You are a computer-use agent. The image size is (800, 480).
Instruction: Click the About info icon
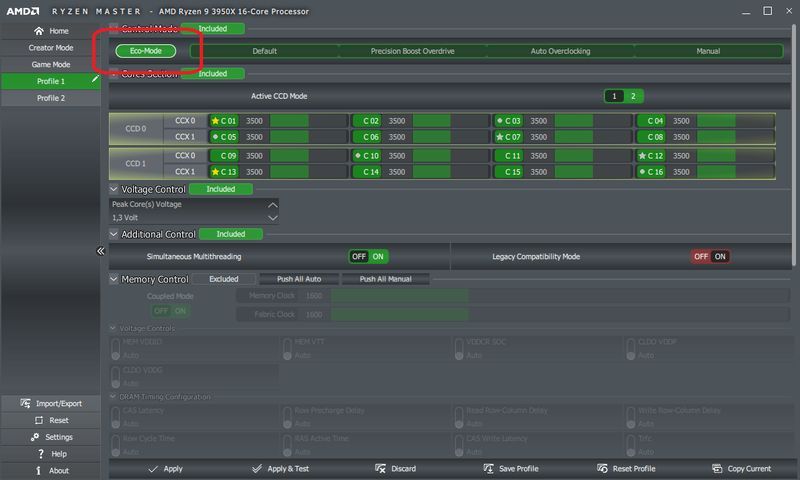[x=38, y=470]
